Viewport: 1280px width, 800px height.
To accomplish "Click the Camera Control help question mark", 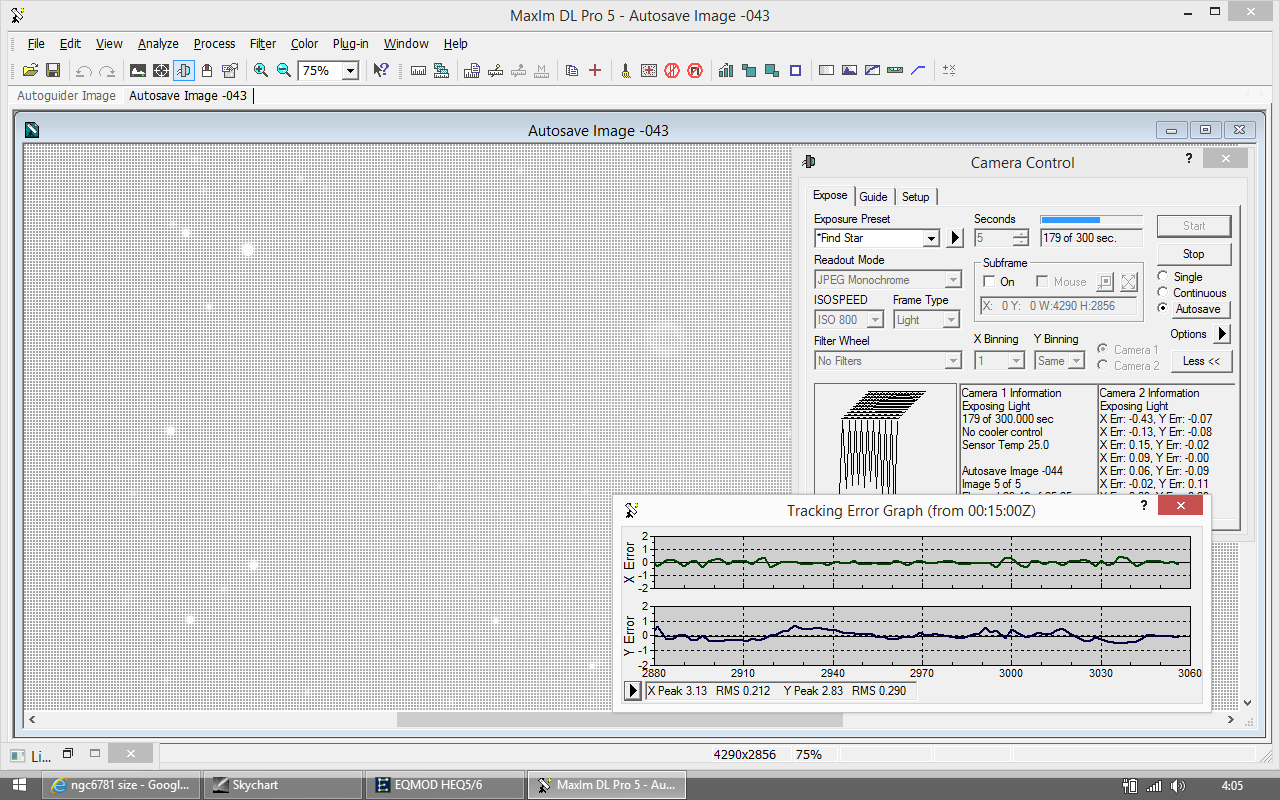I will click(1189, 158).
